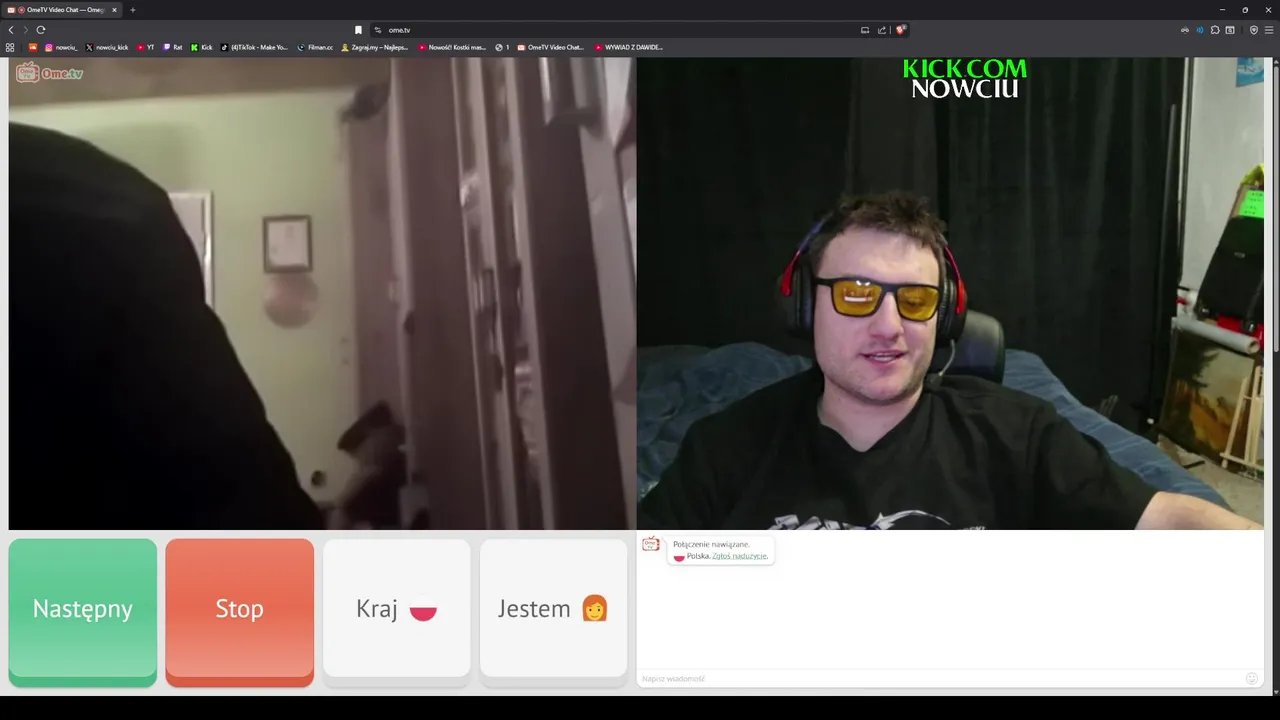Click the red Stop button
Screen dimensions: 1280x720
point(239,611)
